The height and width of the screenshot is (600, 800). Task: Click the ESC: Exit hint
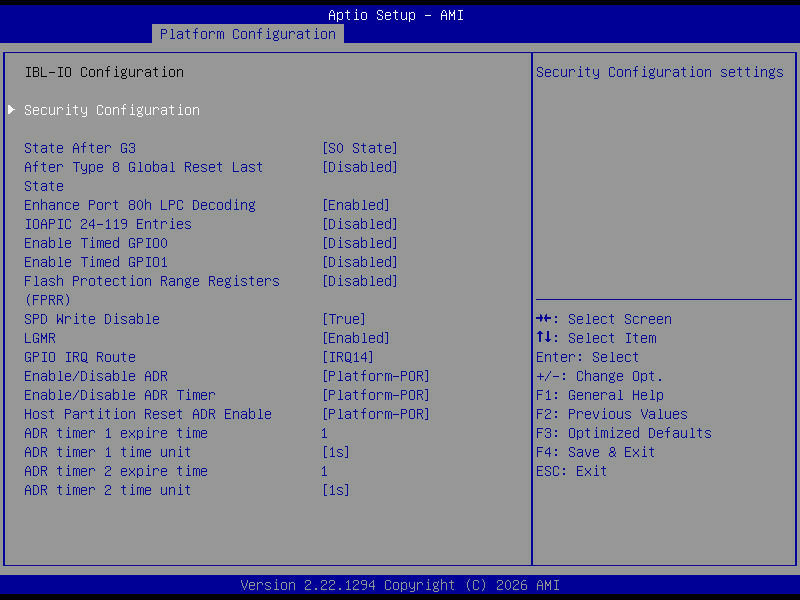(571, 470)
